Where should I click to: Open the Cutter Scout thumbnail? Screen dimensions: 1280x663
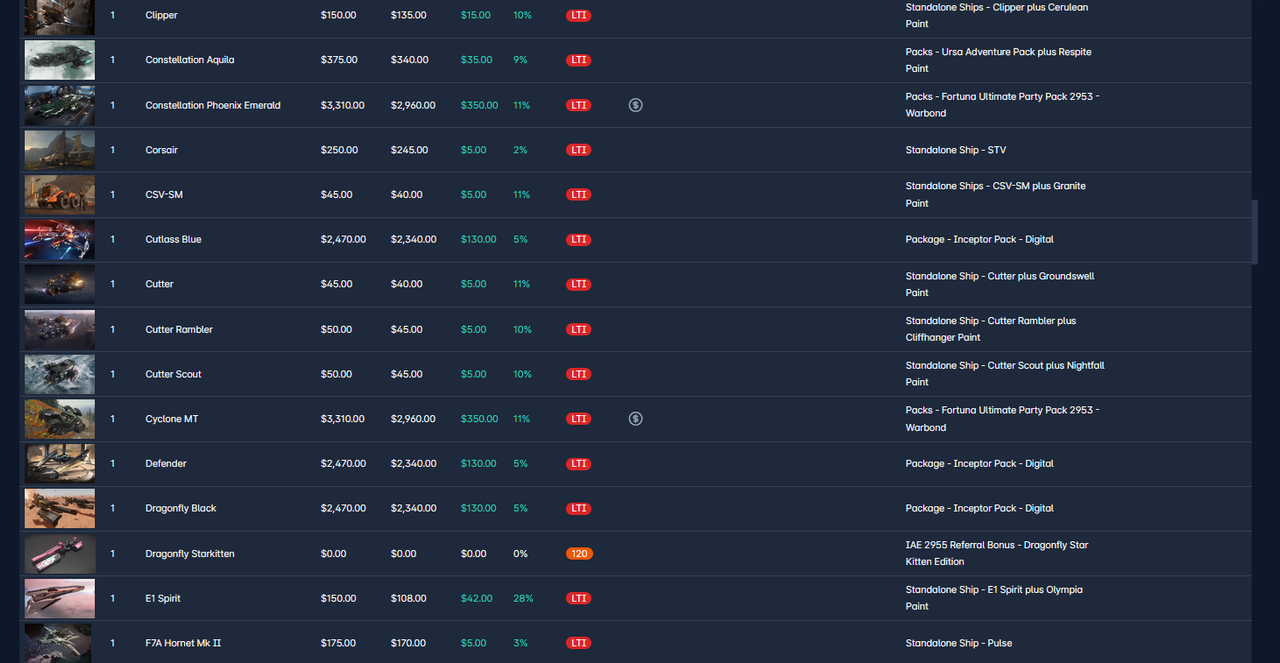[60, 374]
